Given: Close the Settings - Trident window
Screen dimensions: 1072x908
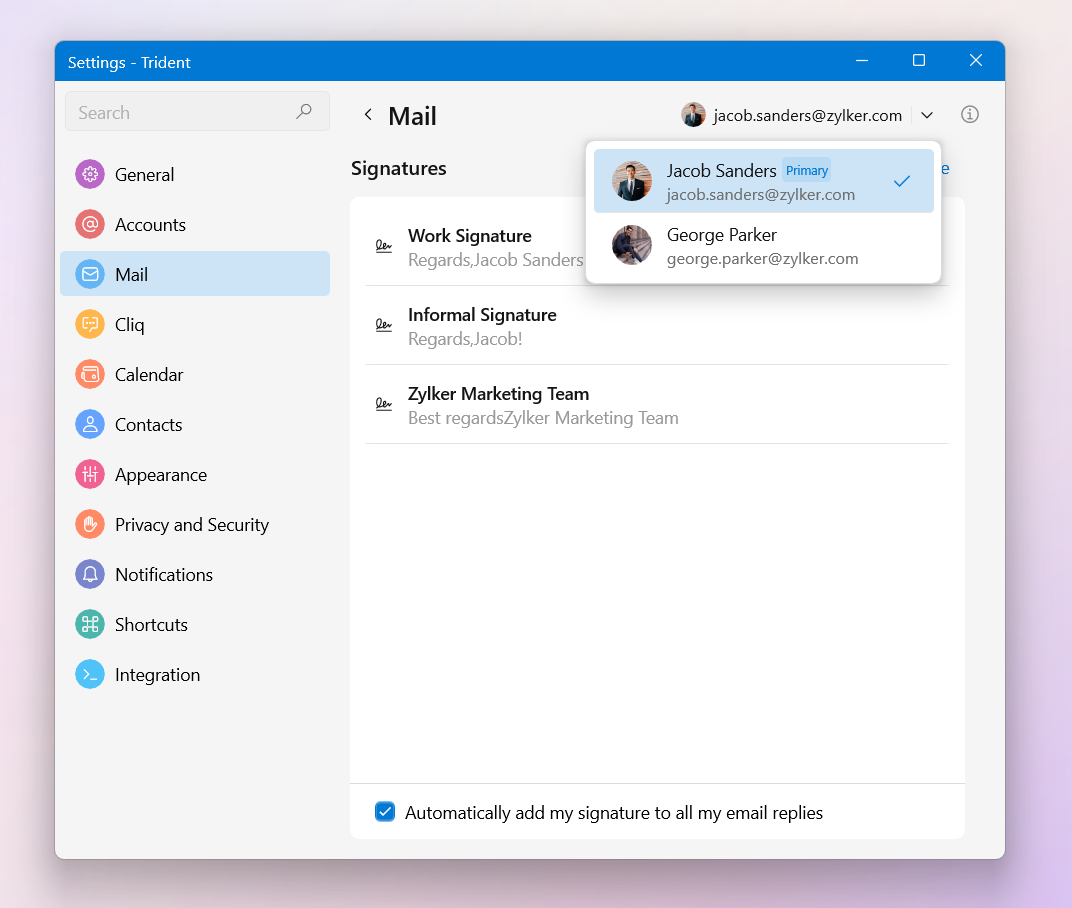Looking at the screenshot, I should click(976, 60).
